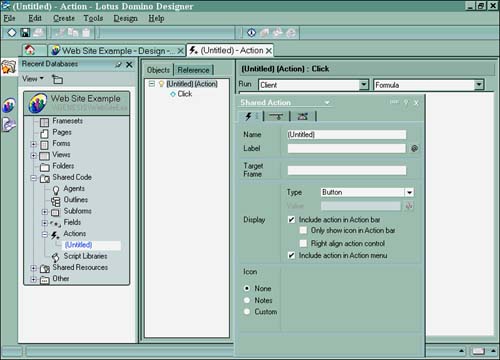
Task: Expand the Views node
Action: point(34,155)
